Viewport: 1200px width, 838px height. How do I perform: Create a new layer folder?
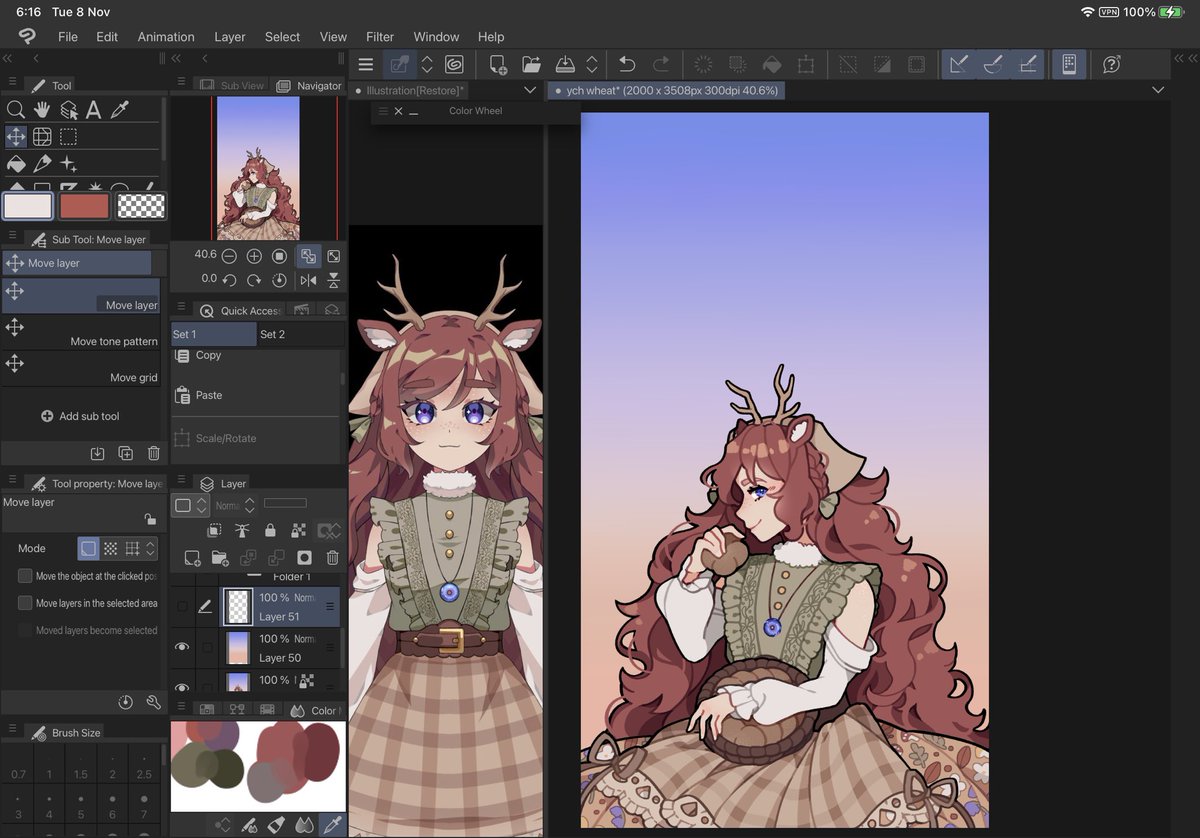(218, 558)
